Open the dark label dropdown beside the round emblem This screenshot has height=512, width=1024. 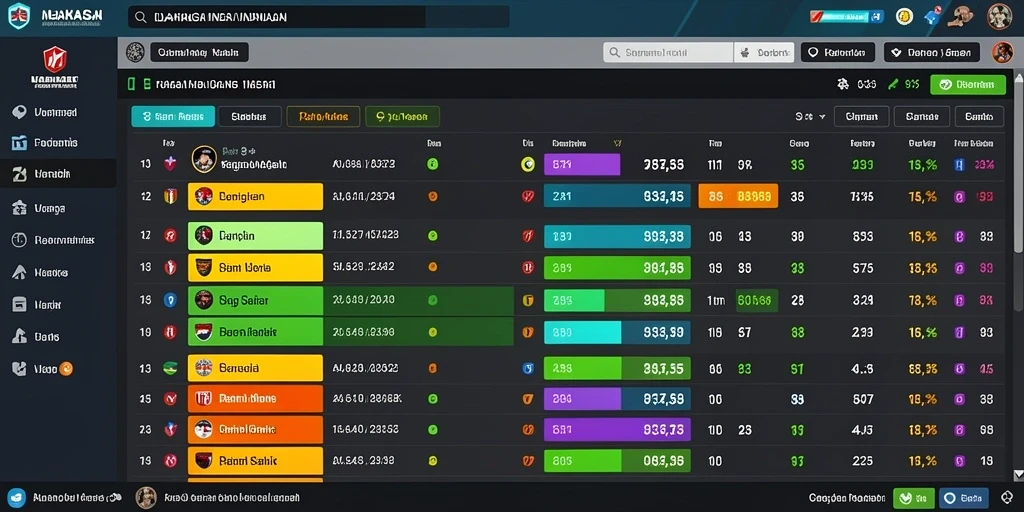(x=199, y=52)
